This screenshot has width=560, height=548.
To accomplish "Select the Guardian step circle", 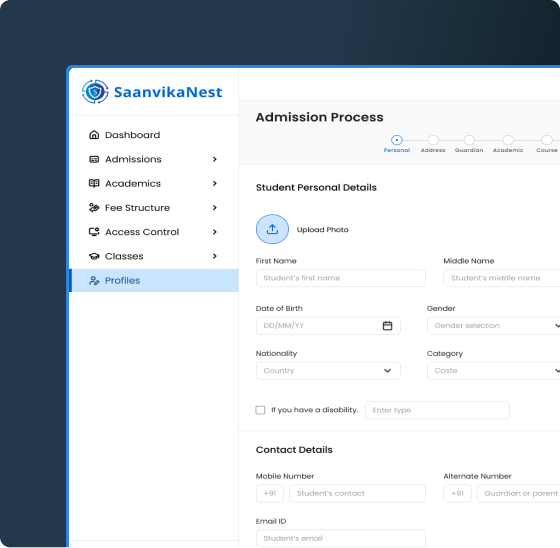I will click(x=469, y=140).
